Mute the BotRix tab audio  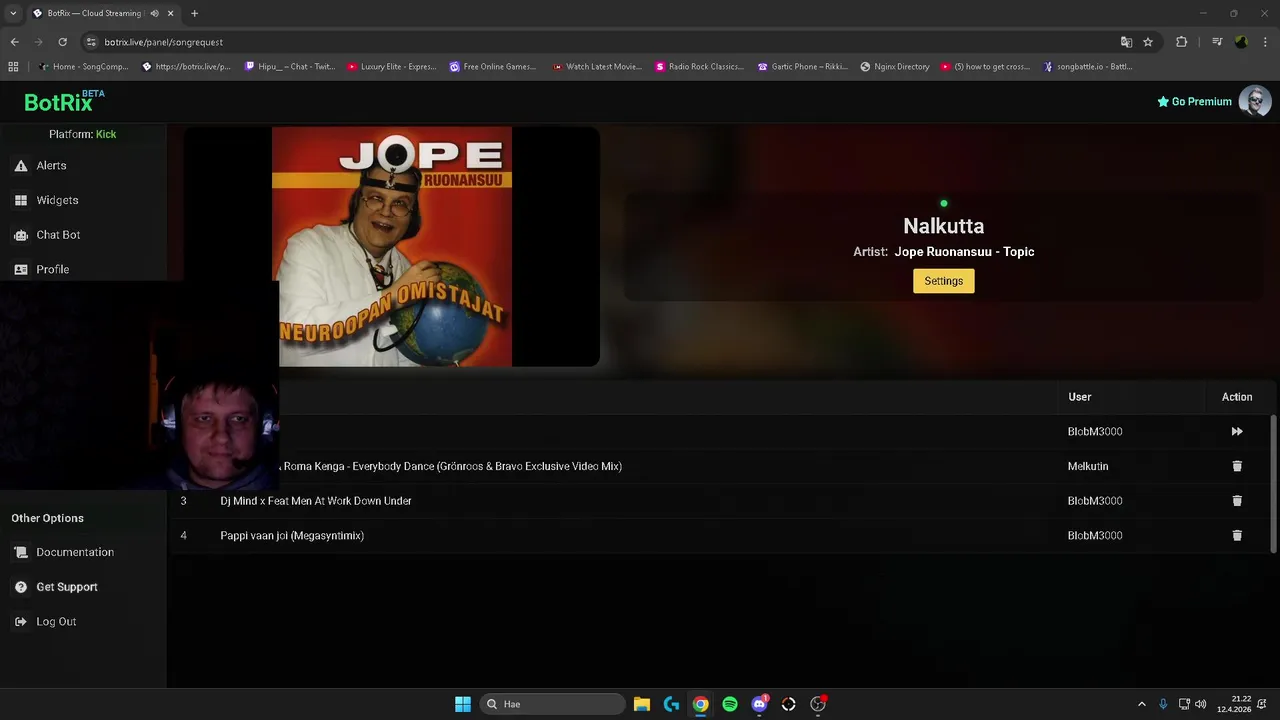tap(154, 13)
